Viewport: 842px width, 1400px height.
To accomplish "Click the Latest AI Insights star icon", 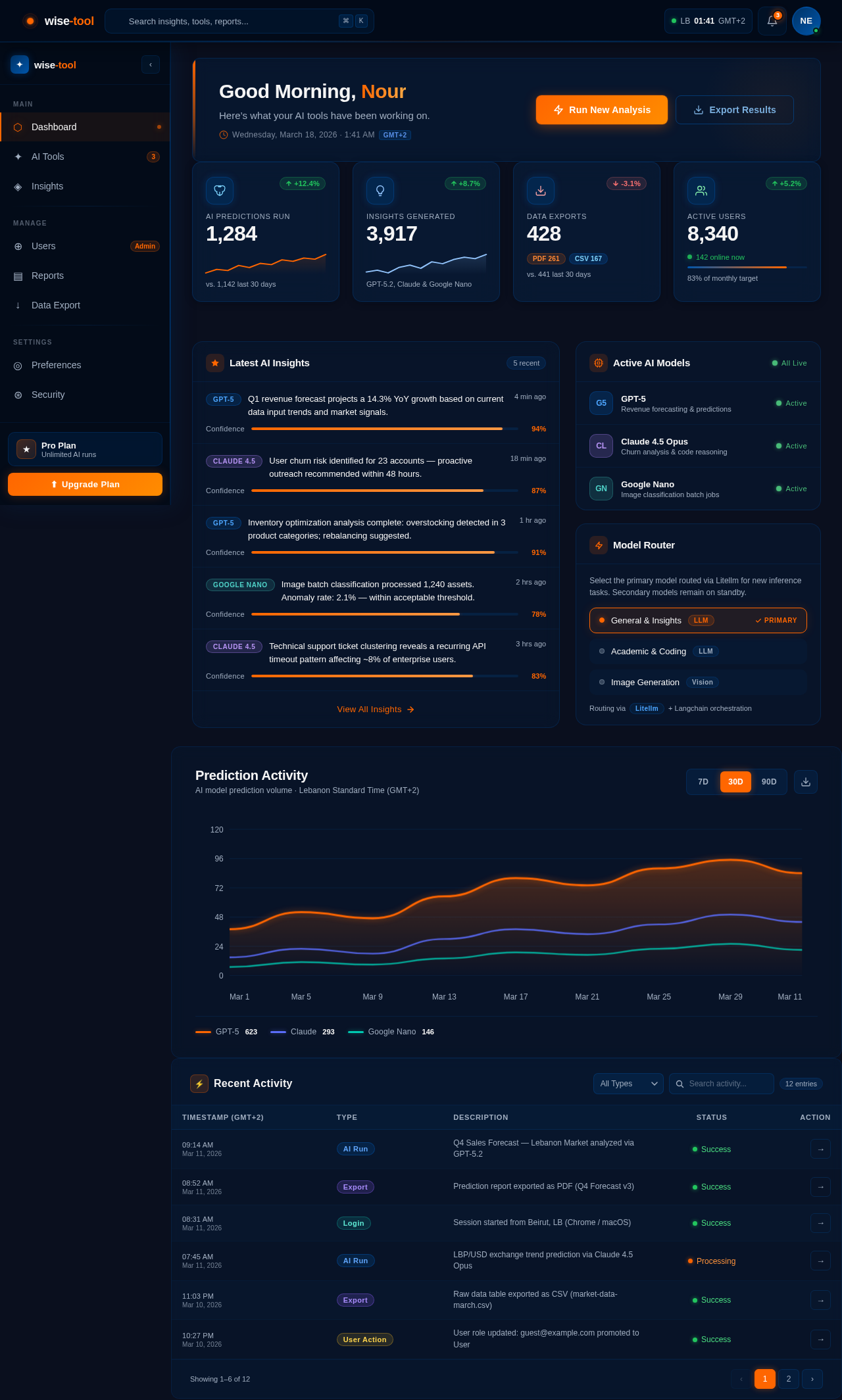I will point(215,363).
